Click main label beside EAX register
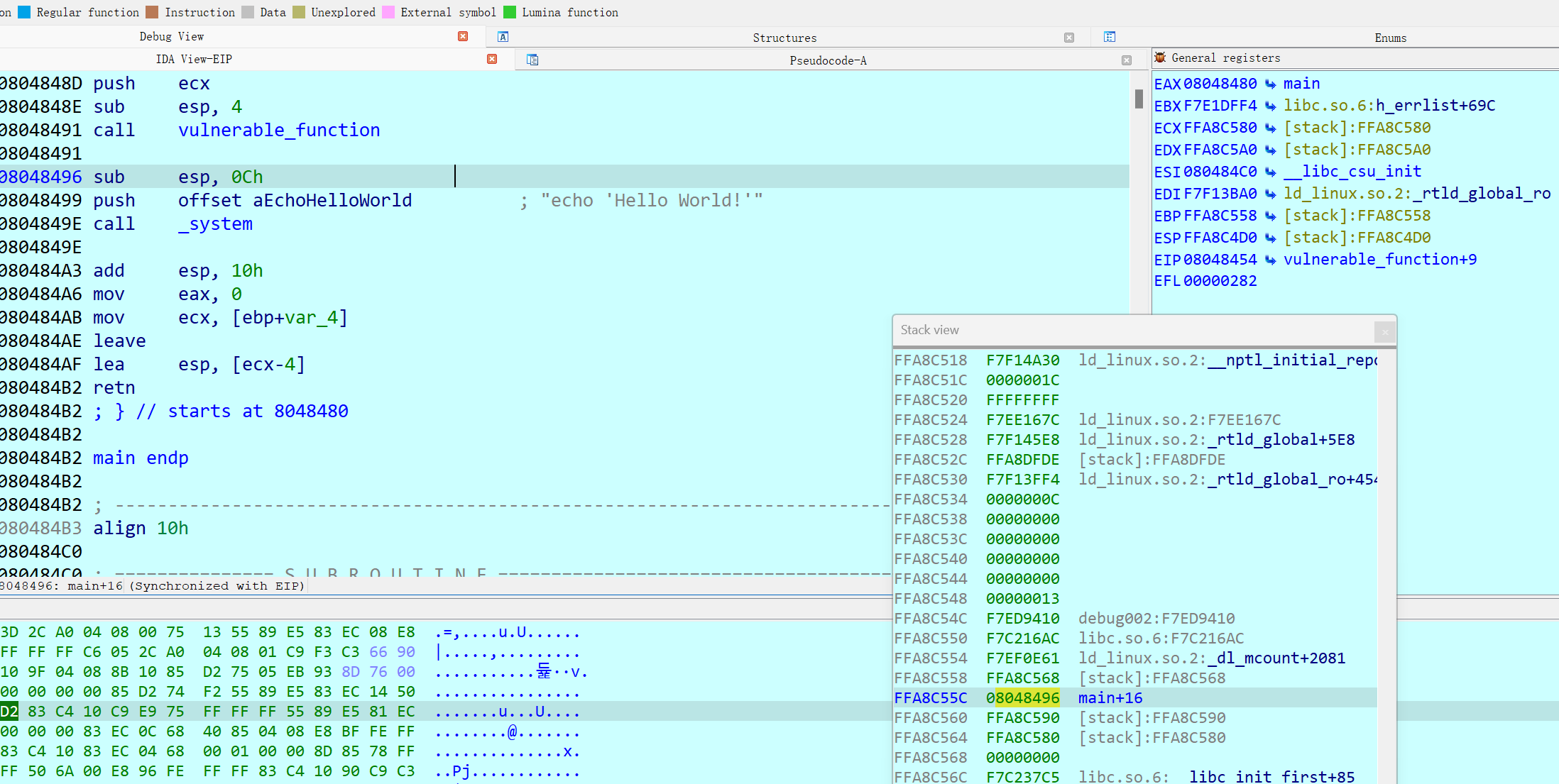 [1301, 84]
